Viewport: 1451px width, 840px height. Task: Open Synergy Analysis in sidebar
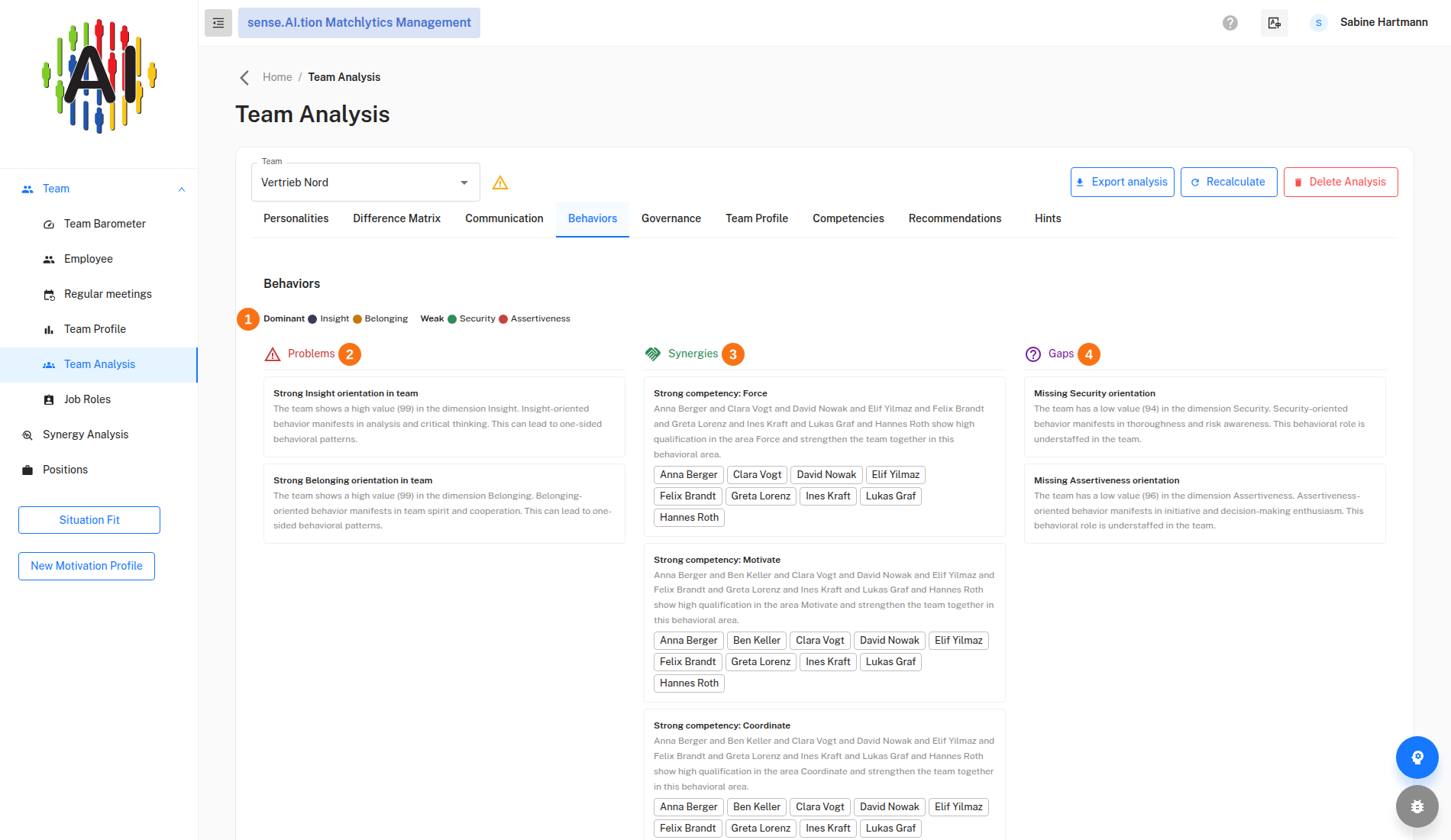click(x=99, y=435)
